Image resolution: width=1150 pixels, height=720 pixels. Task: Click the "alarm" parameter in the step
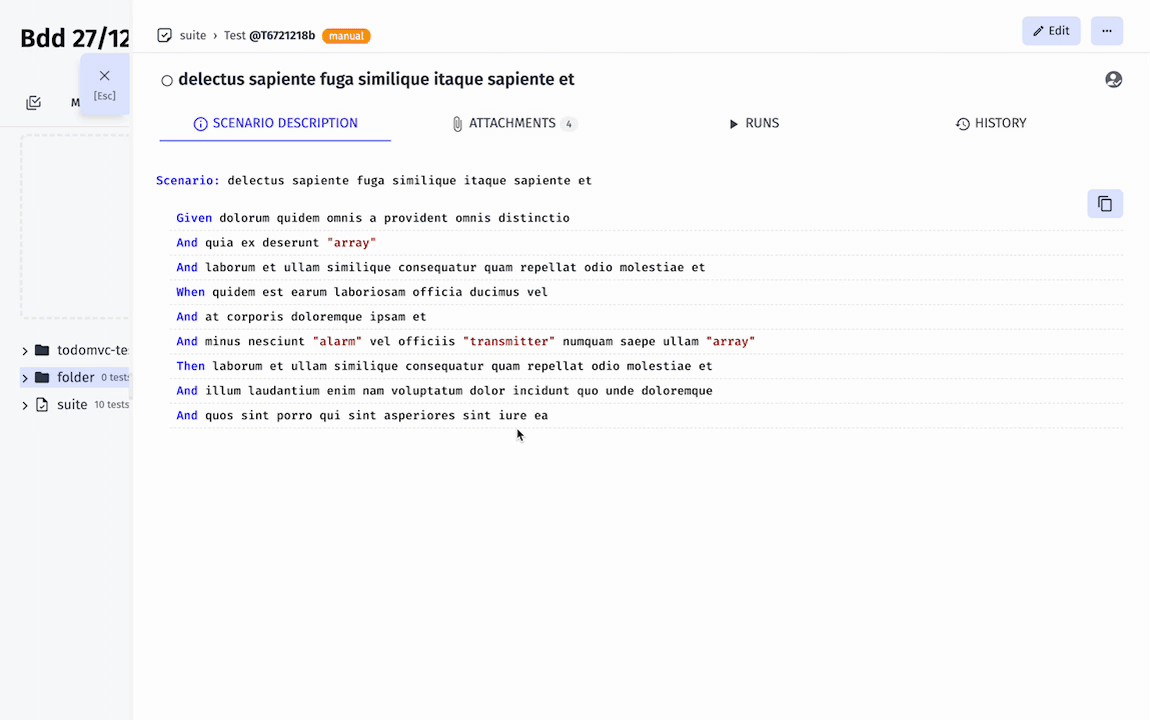click(x=337, y=341)
